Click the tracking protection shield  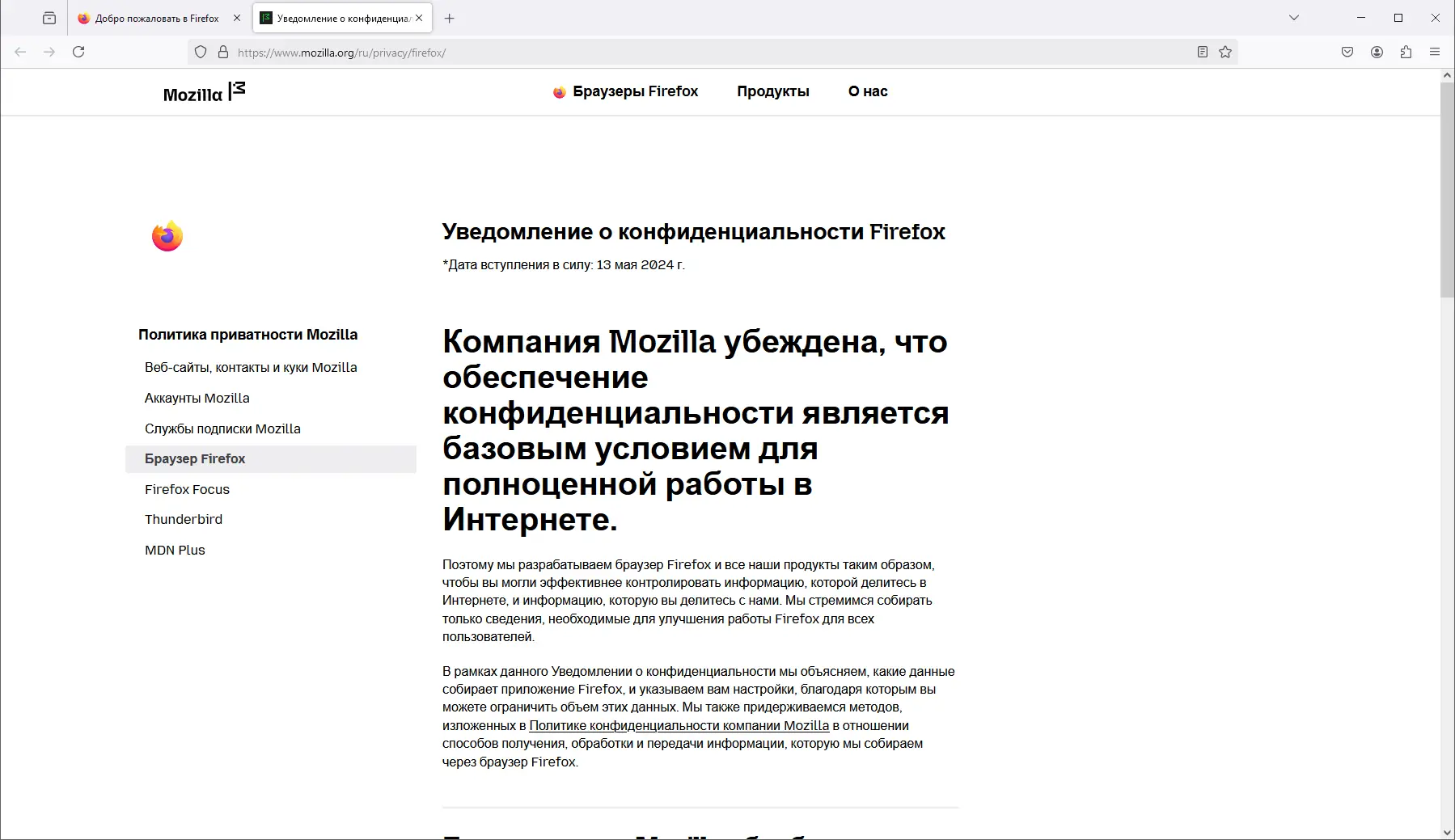pyautogui.click(x=201, y=51)
